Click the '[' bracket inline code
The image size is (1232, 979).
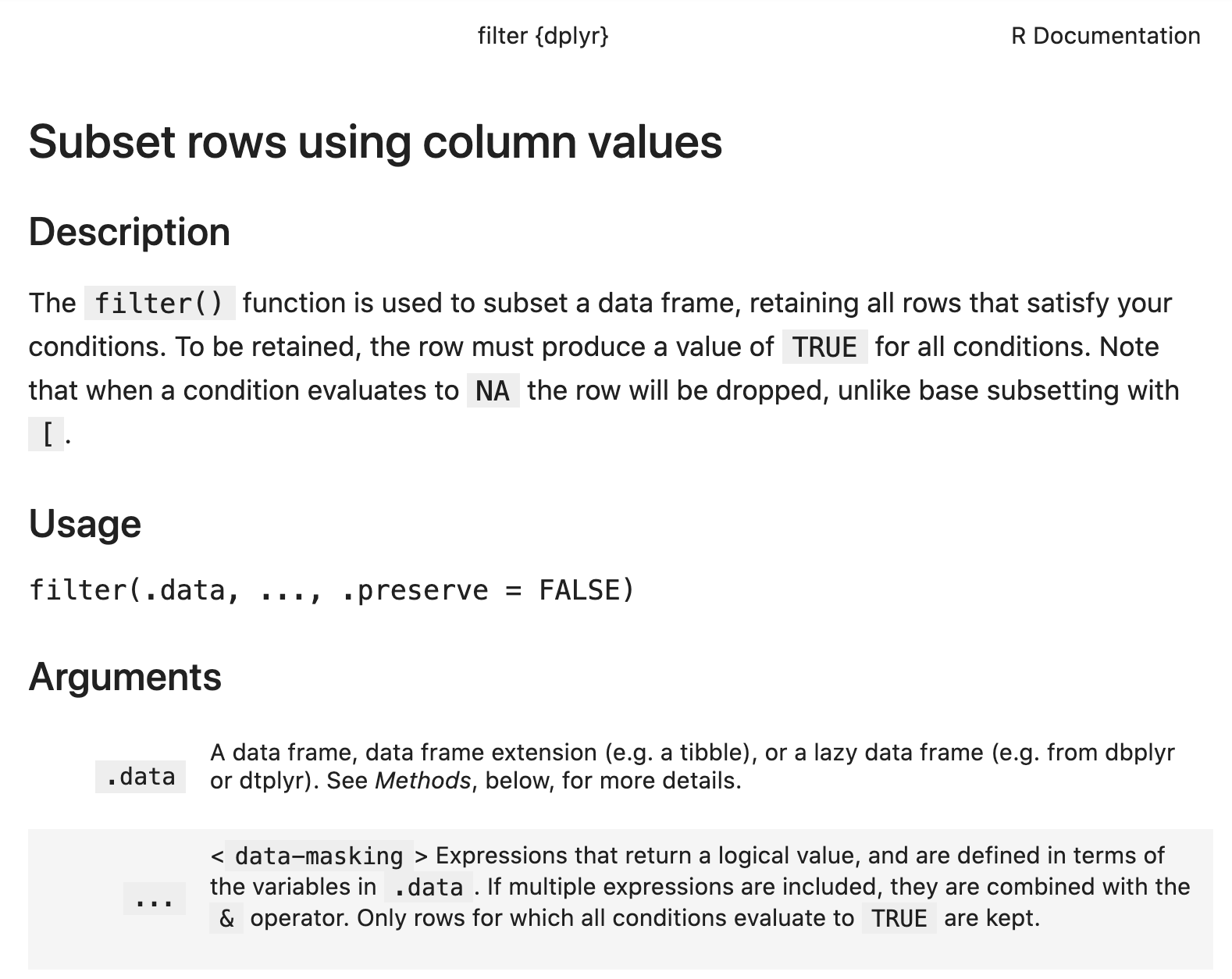point(46,434)
